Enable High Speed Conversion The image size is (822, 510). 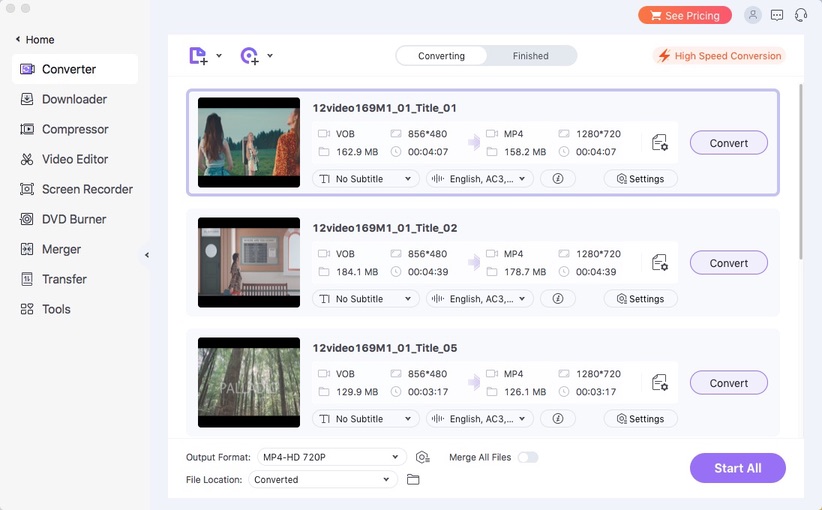pos(719,56)
